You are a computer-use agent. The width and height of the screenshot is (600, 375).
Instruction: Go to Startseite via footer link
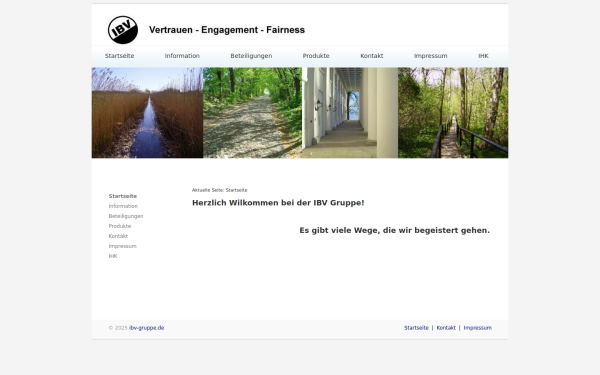click(416, 328)
